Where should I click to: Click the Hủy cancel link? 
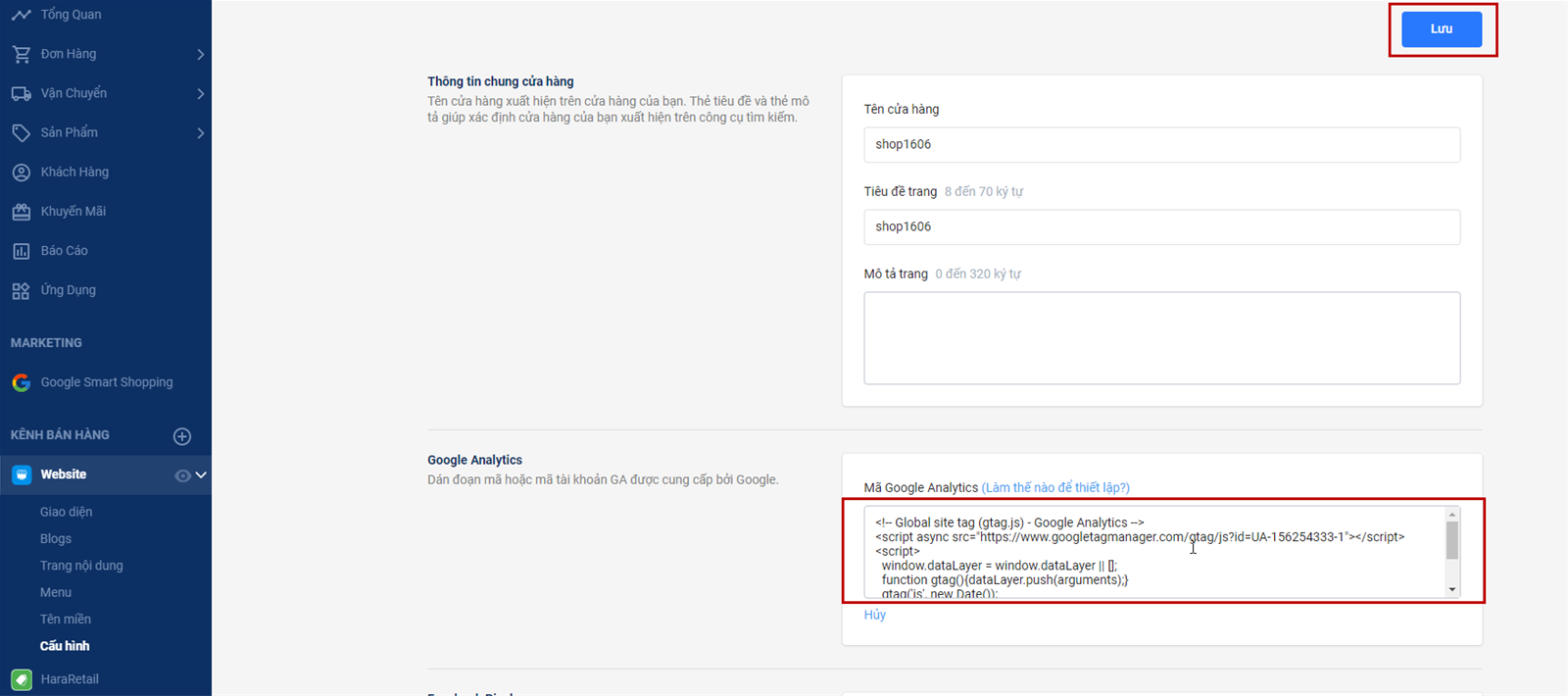tap(875, 615)
